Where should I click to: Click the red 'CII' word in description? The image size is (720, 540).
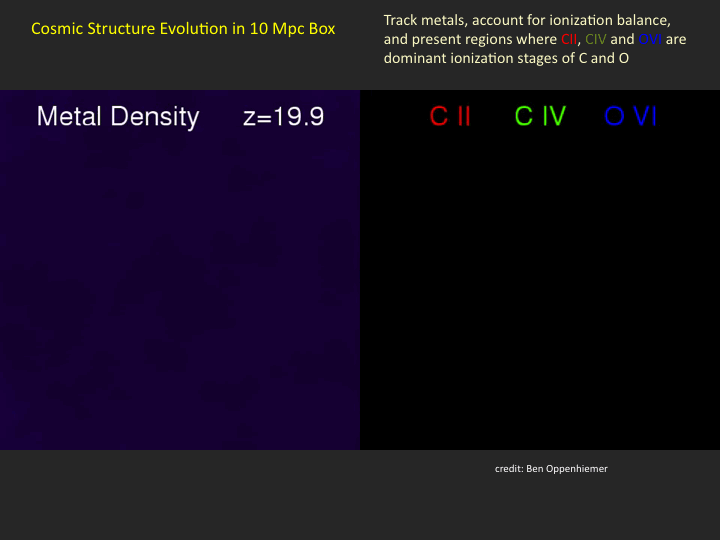click(569, 39)
